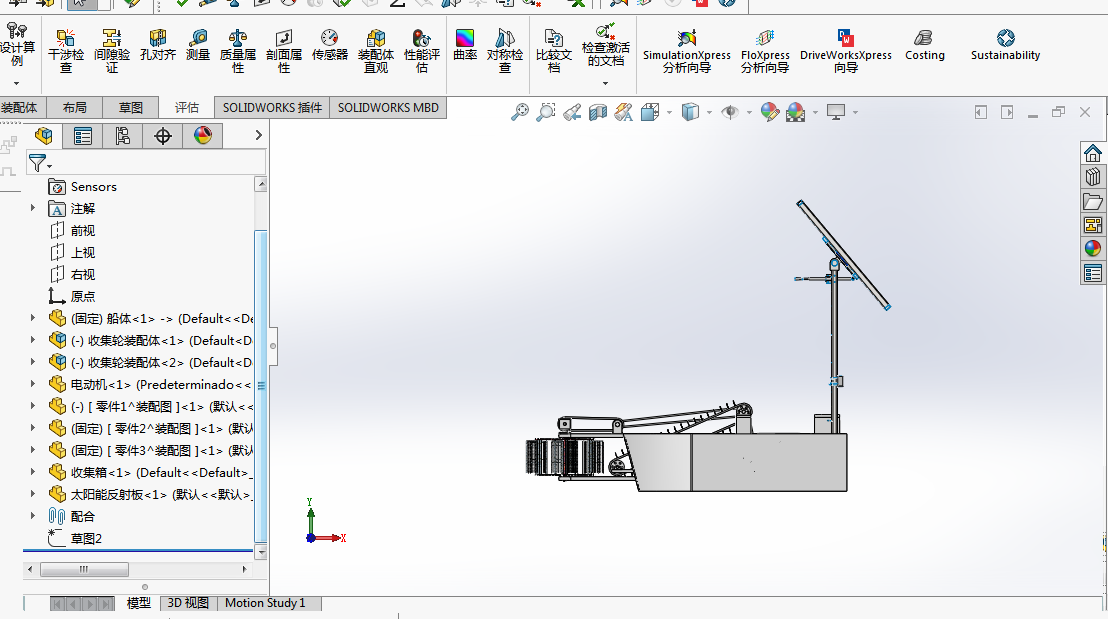Screen dimensions: 1108x619
Task: Switch to the 3D 视图 bottom tab
Action: (x=188, y=603)
